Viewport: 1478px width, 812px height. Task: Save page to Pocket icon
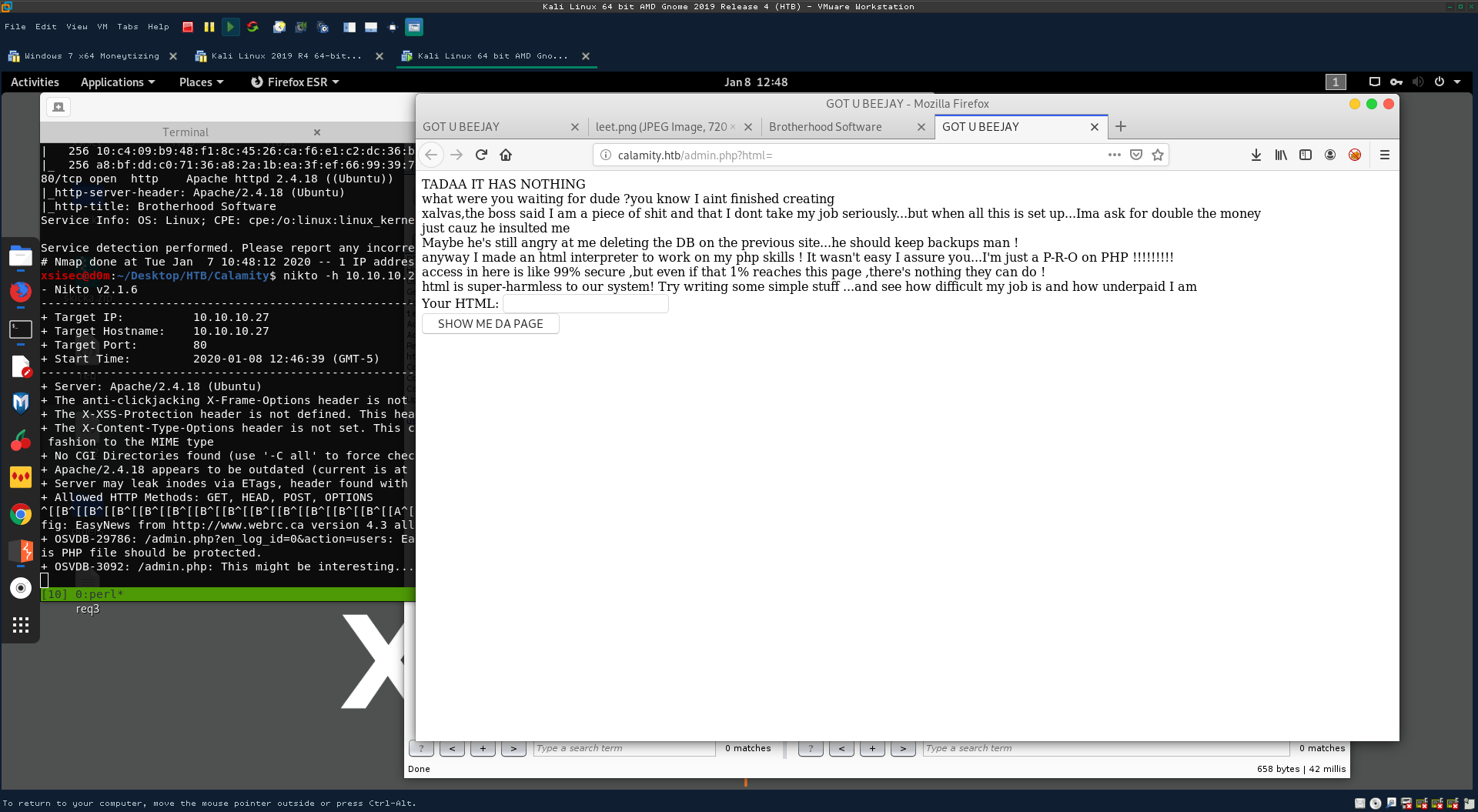1136,155
